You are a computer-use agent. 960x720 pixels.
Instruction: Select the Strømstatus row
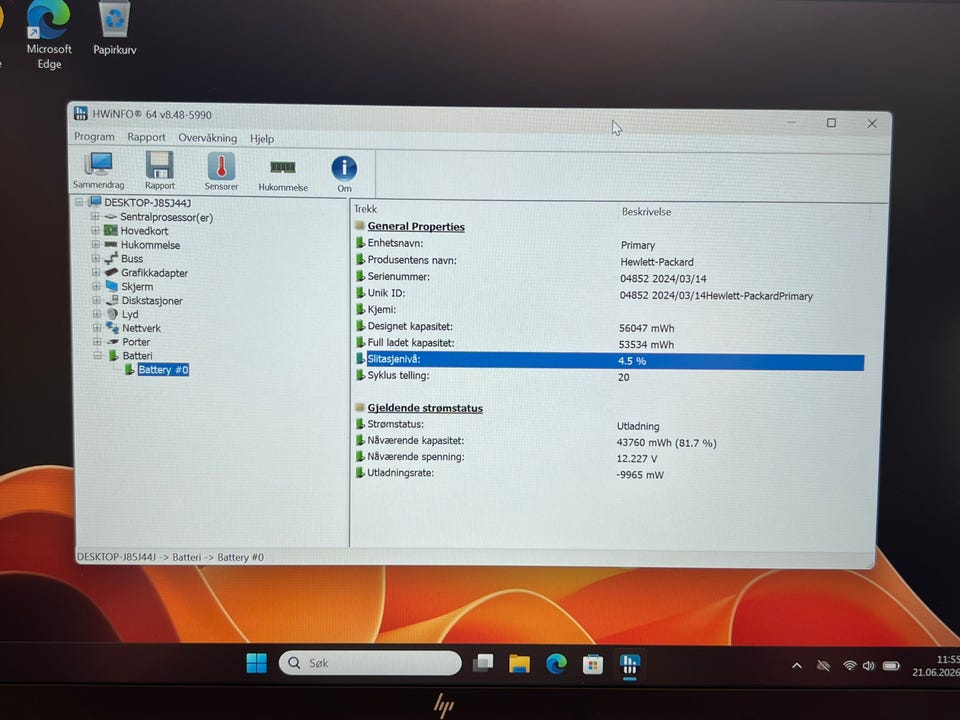pos(610,425)
